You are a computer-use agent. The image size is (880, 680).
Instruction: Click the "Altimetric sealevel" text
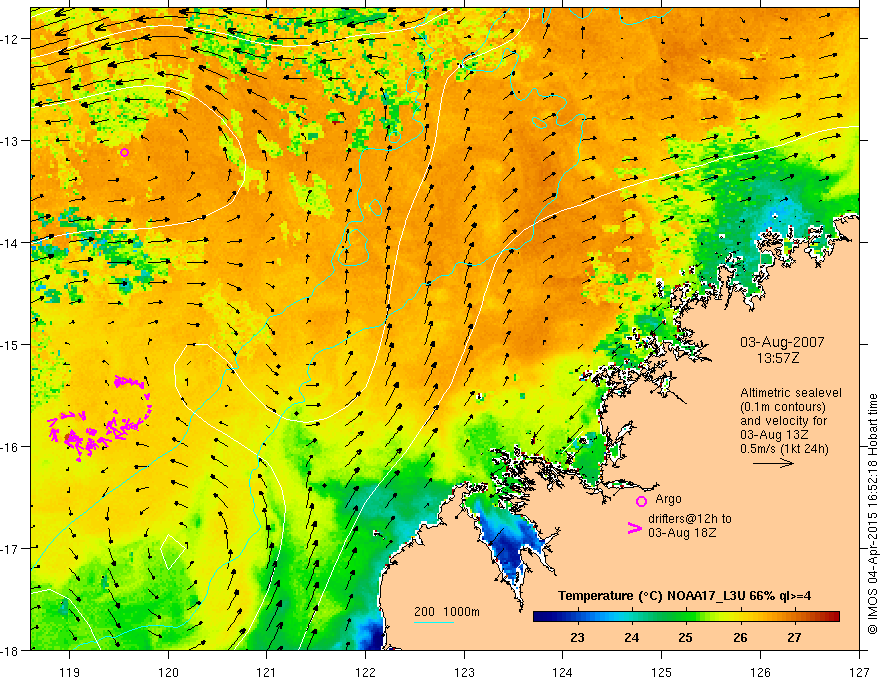point(791,393)
